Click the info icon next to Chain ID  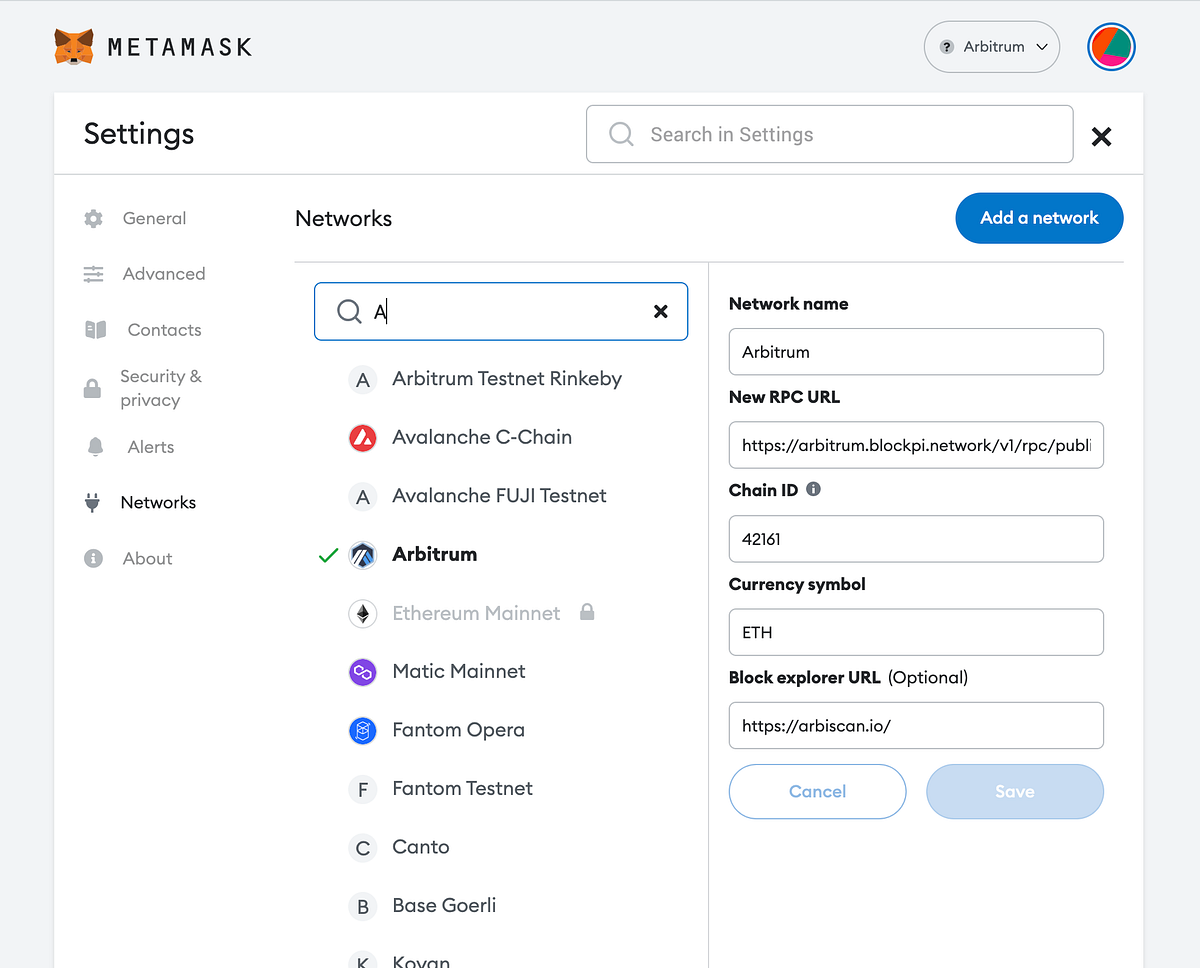click(x=813, y=489)
